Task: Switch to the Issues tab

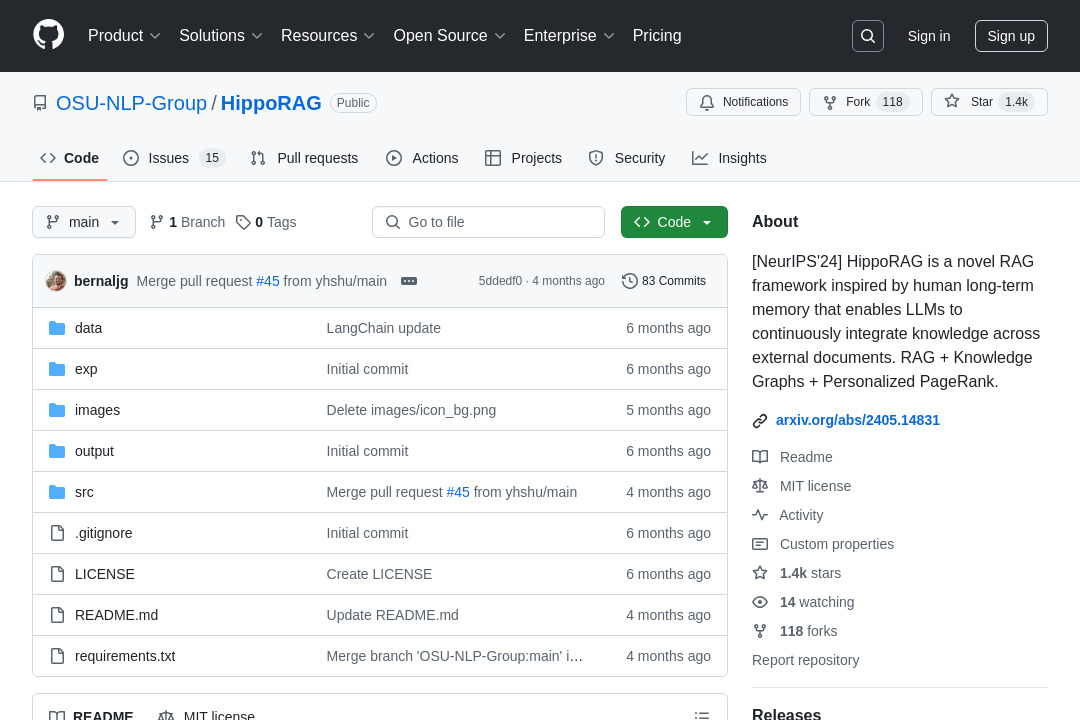Action: coord(174,158)
